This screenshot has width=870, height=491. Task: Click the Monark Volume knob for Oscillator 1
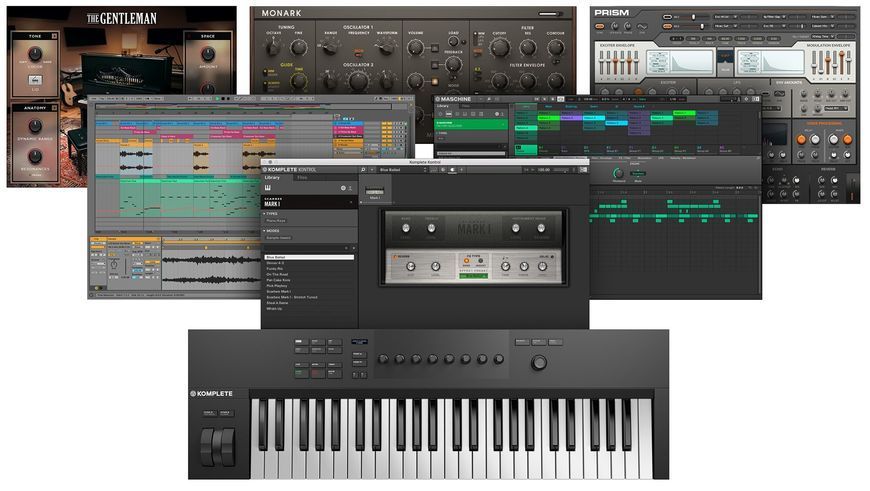coord(416,48)
